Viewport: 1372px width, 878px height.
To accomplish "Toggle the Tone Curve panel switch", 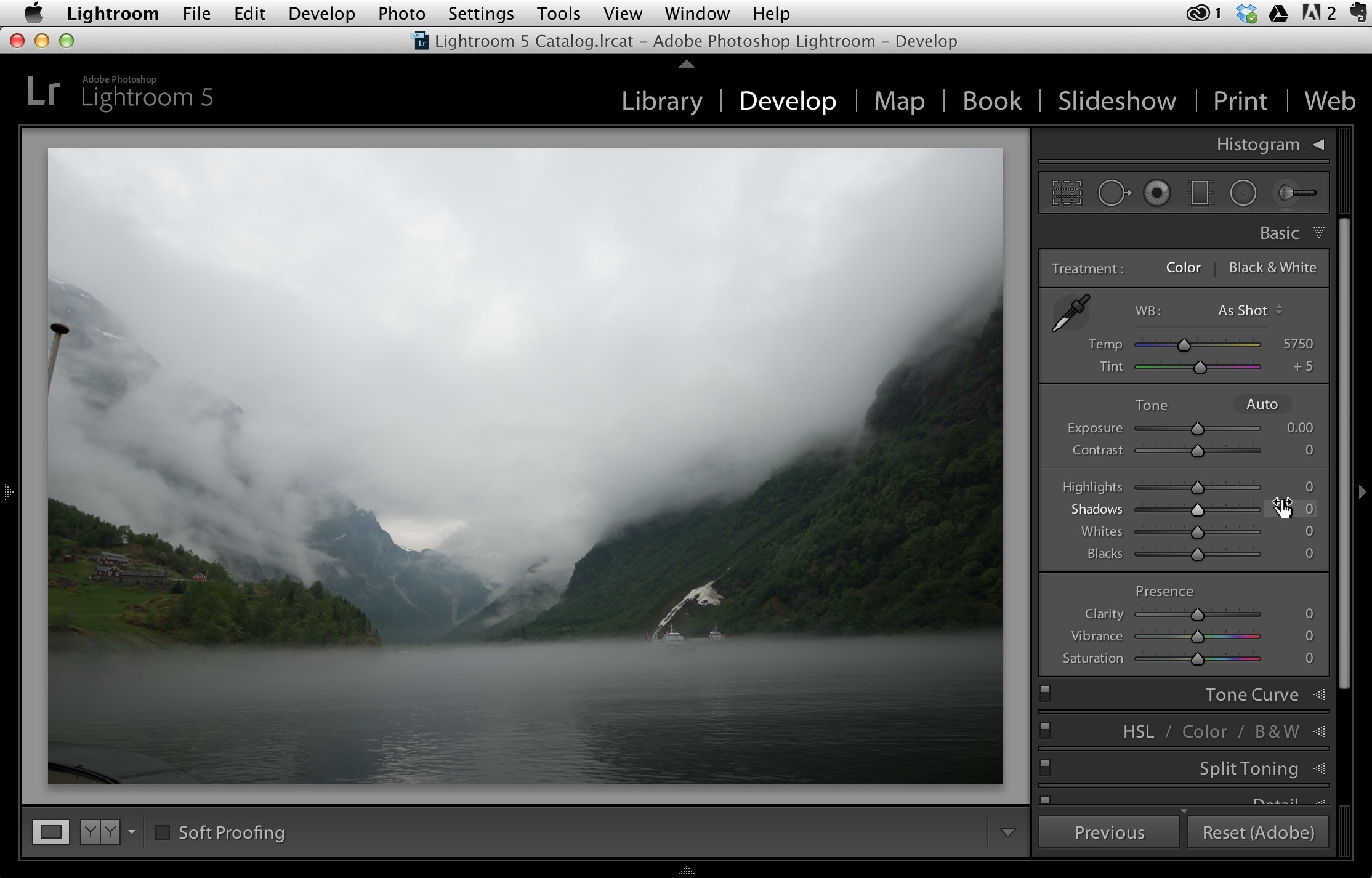I will (x=1045, y=693).
